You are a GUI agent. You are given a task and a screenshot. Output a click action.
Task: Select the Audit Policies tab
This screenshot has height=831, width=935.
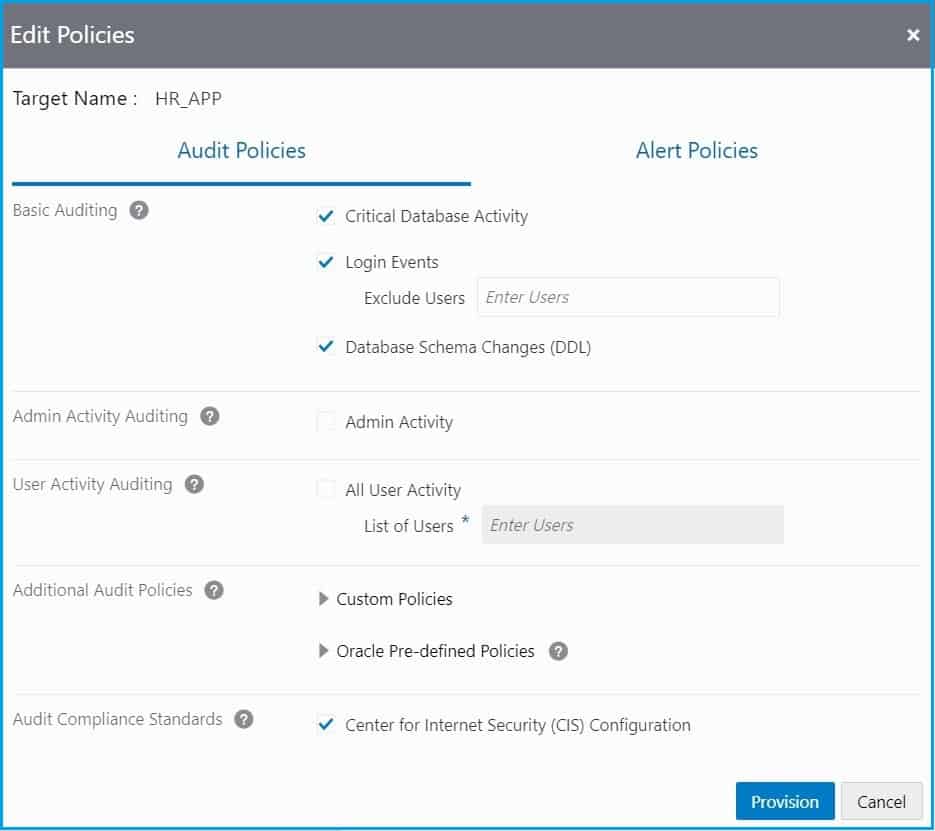241,150
